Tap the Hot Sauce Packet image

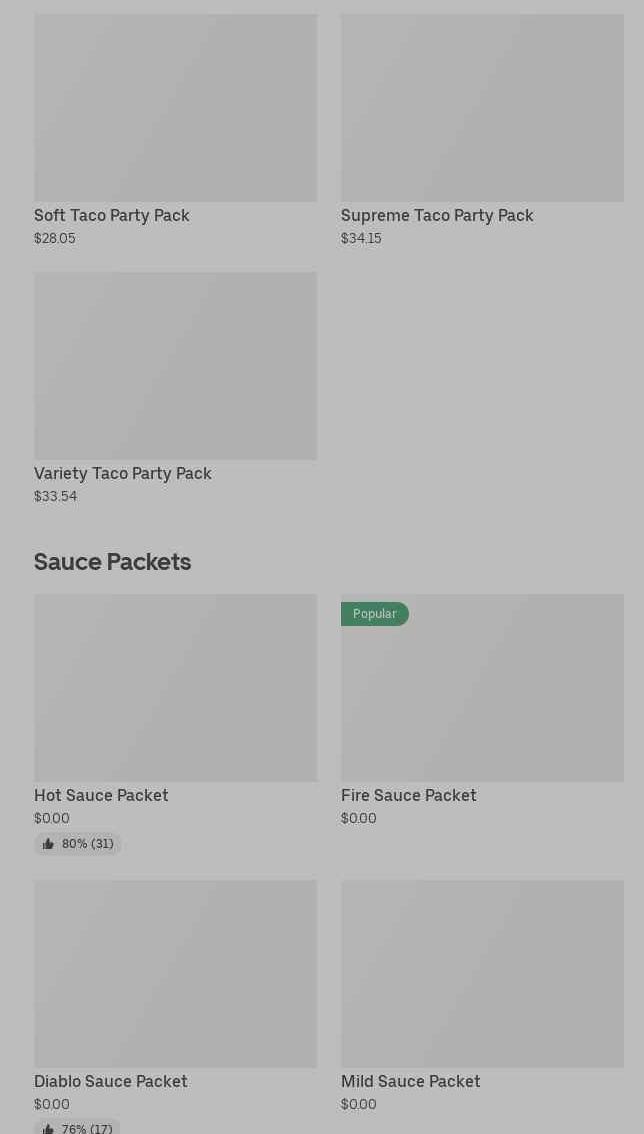click(175, 688)
